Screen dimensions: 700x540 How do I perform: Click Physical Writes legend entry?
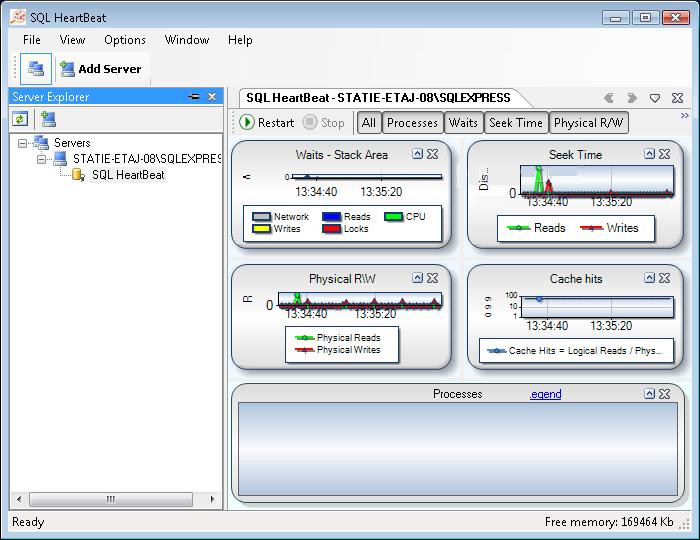point(338,350)
